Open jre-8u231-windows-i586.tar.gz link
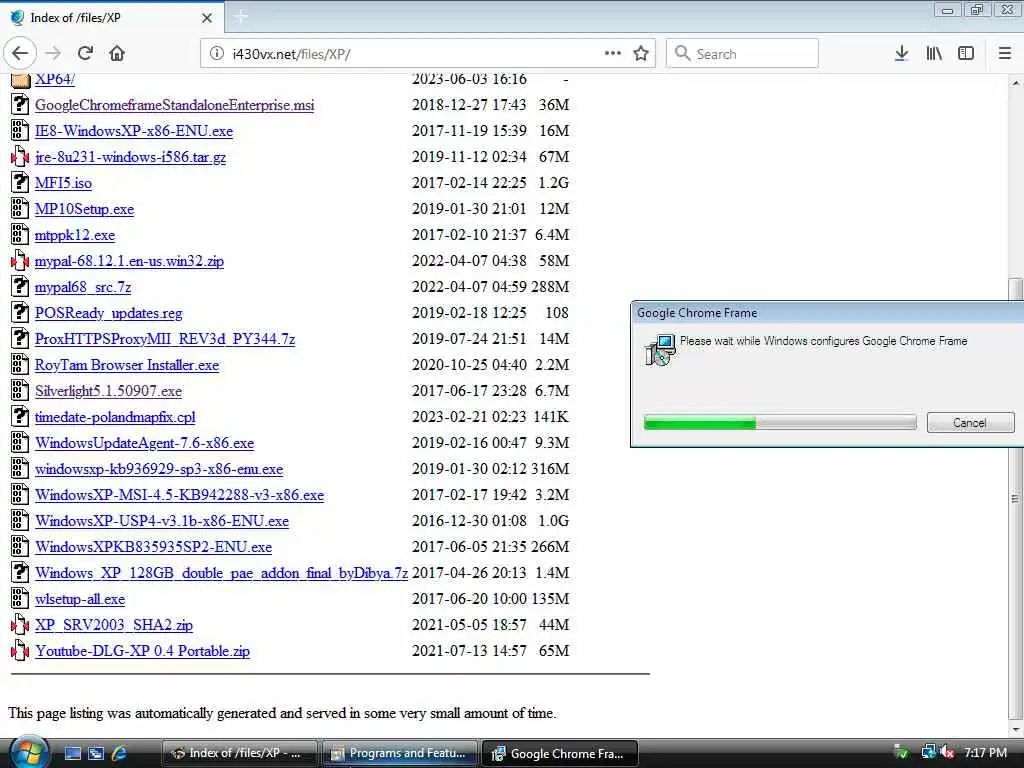 tap(130, 157)
